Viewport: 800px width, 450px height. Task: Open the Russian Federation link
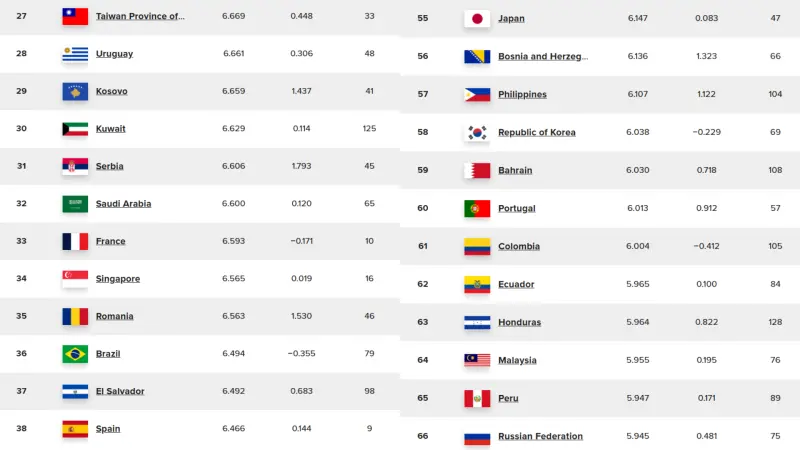click(540, 436)
